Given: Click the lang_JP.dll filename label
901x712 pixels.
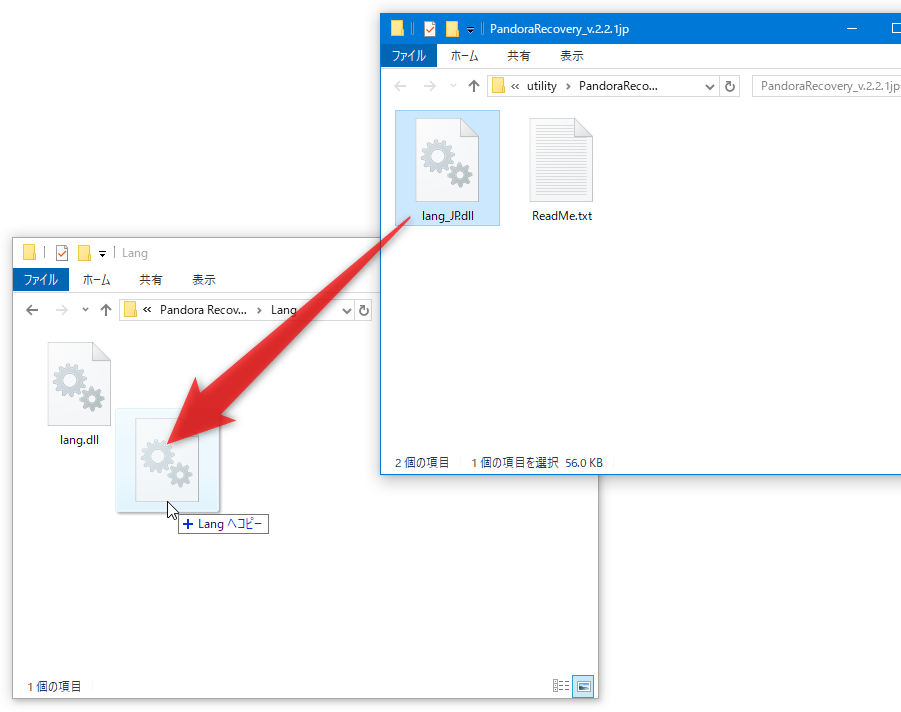Looking at the screenshot, I should tap(448, 216).
